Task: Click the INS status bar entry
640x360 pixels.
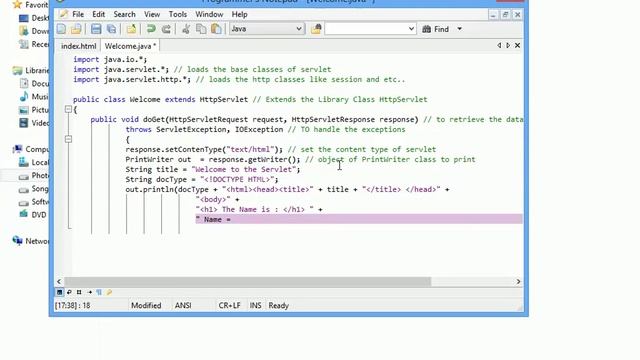Action: click(256, 305)
